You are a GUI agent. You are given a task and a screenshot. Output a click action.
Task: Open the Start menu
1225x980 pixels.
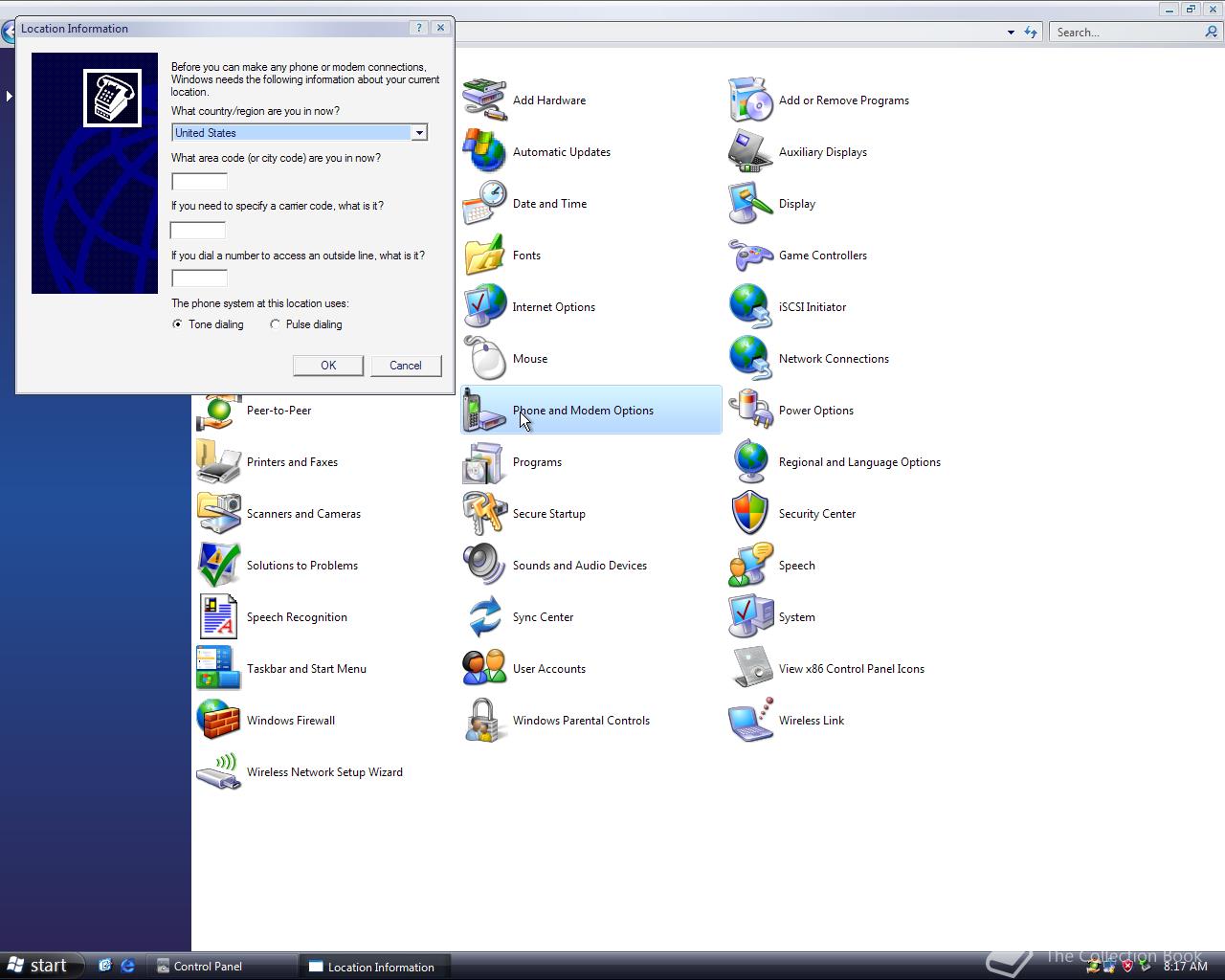pyautogui.click(x=38, y=966)
